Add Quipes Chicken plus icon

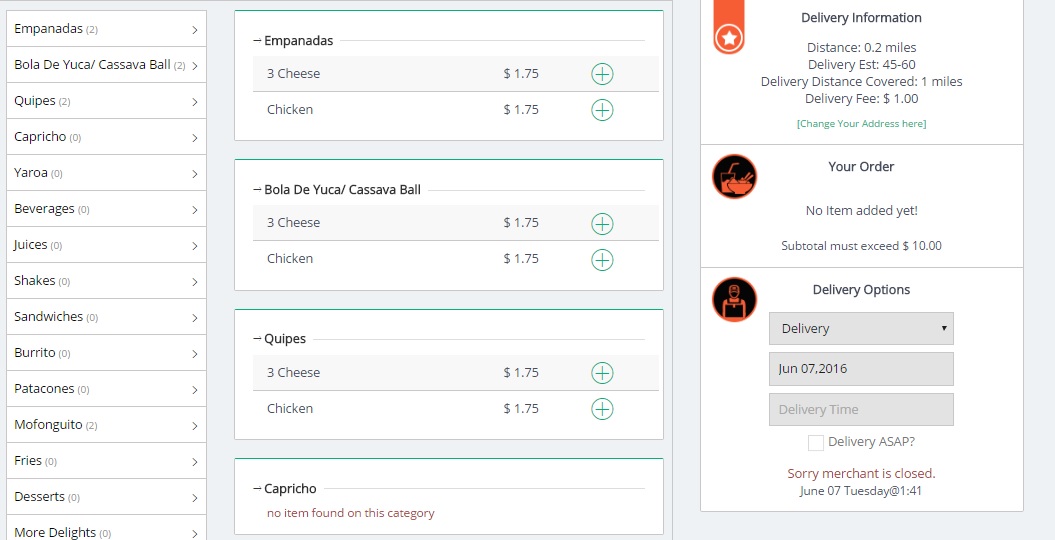602,408
